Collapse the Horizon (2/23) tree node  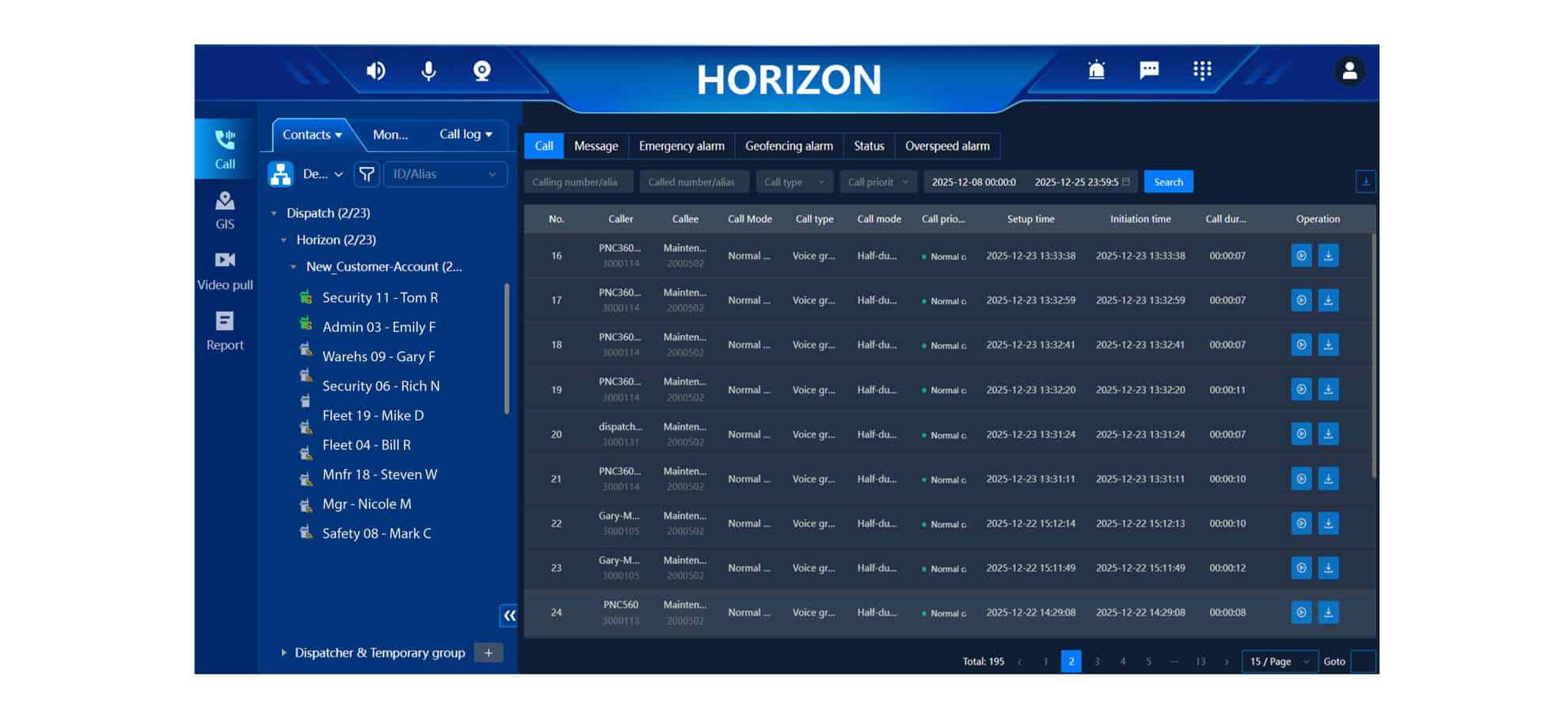(x=284, y=240)
